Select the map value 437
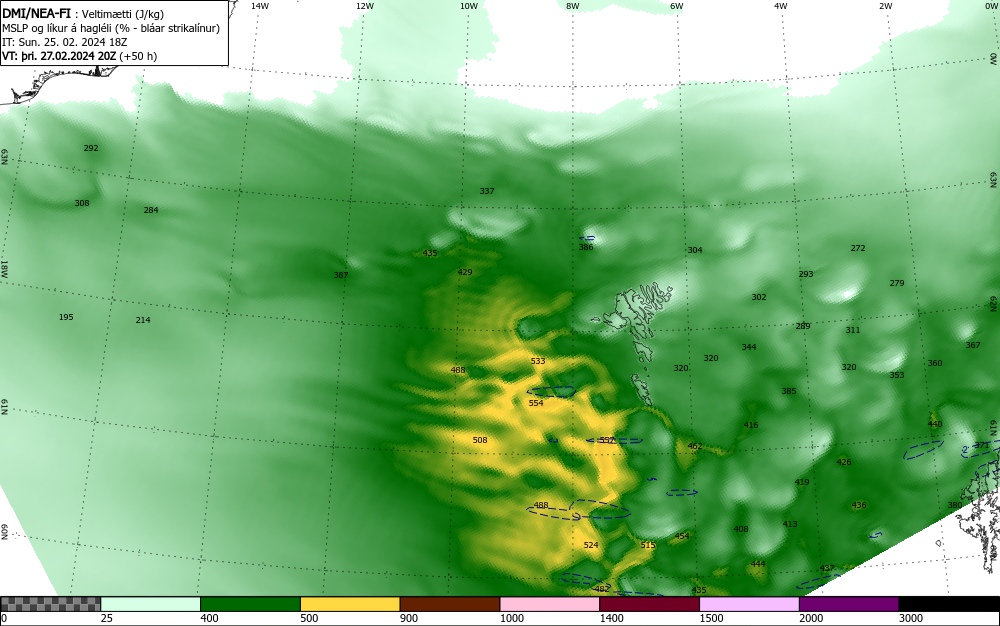 pyautogui.click(x=827, y=568)
